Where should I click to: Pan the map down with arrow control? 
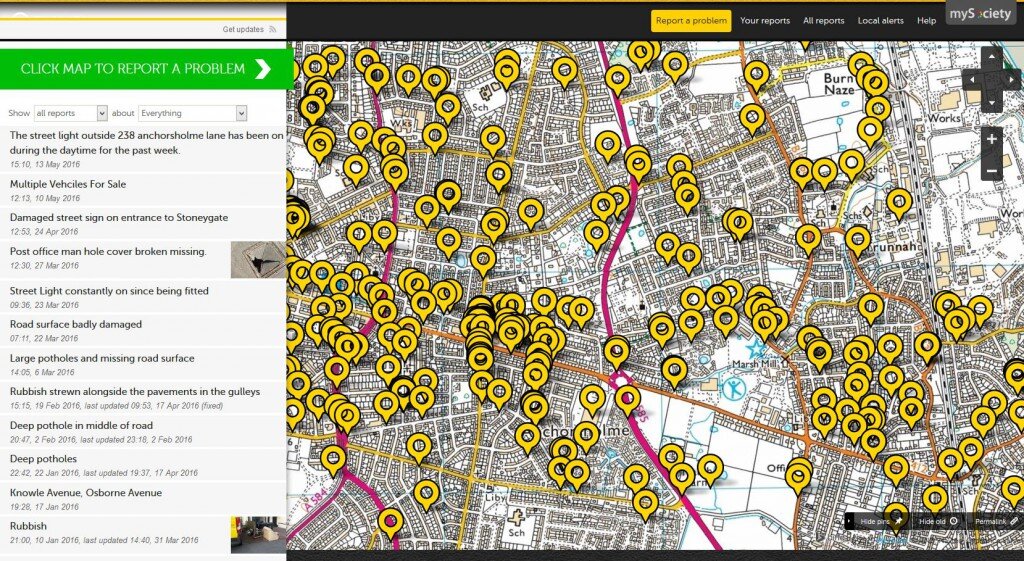coord(991,102)
